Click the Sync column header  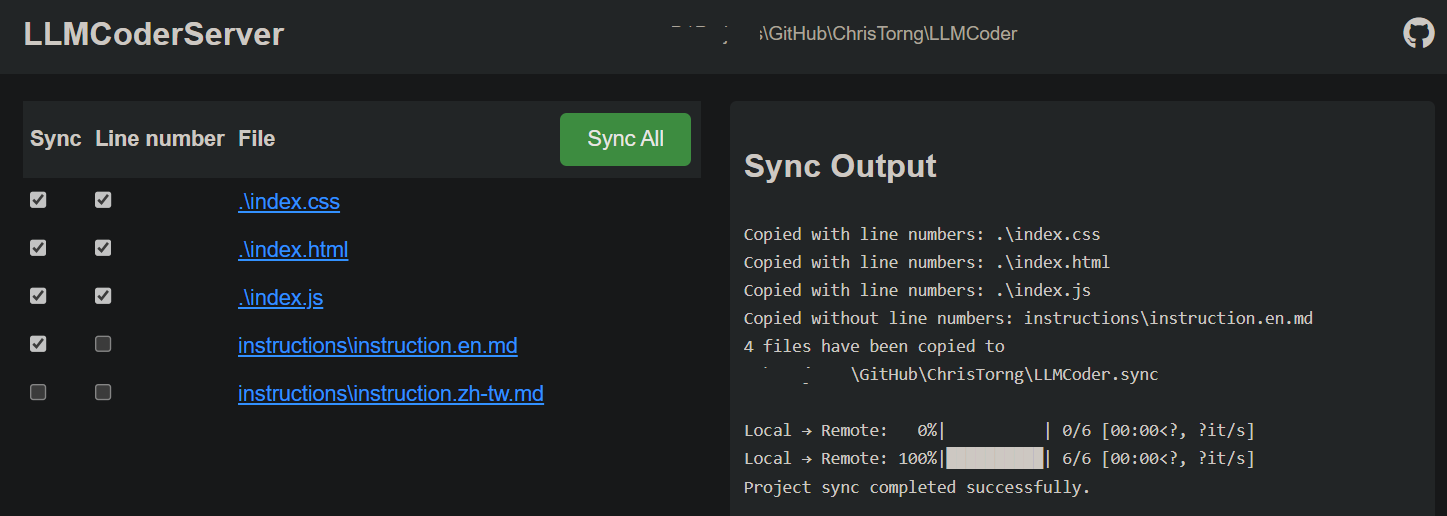coord(56,139)
